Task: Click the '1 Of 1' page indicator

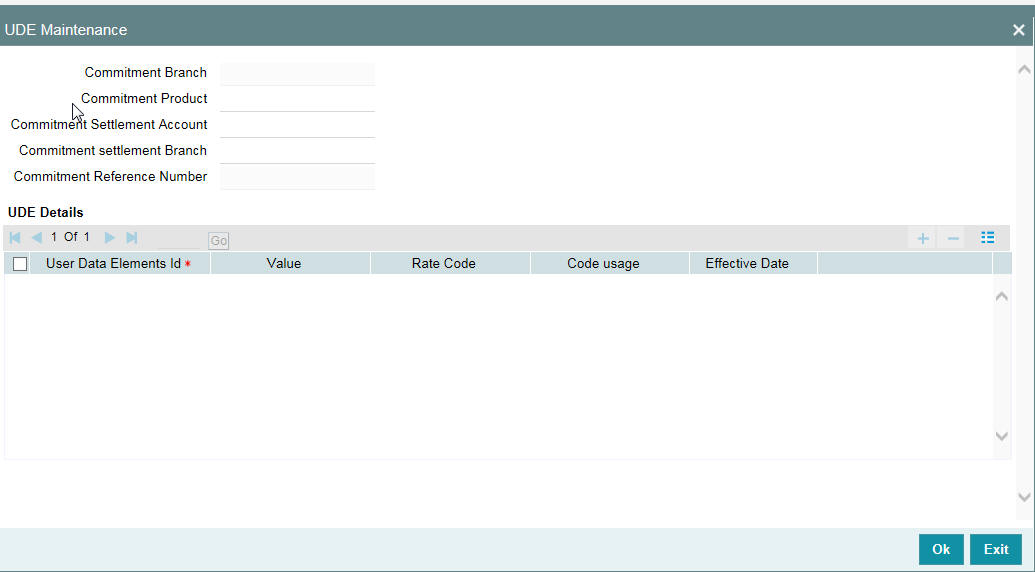Action: (x=70, y=237)
